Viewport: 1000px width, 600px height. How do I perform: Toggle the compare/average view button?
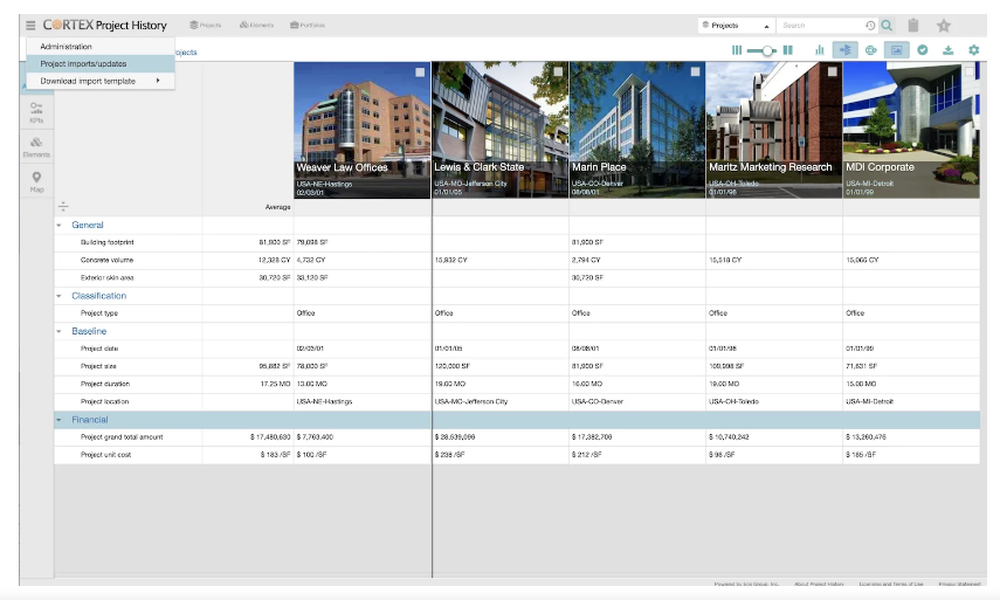pyautogui.click(x=845, y=50)
